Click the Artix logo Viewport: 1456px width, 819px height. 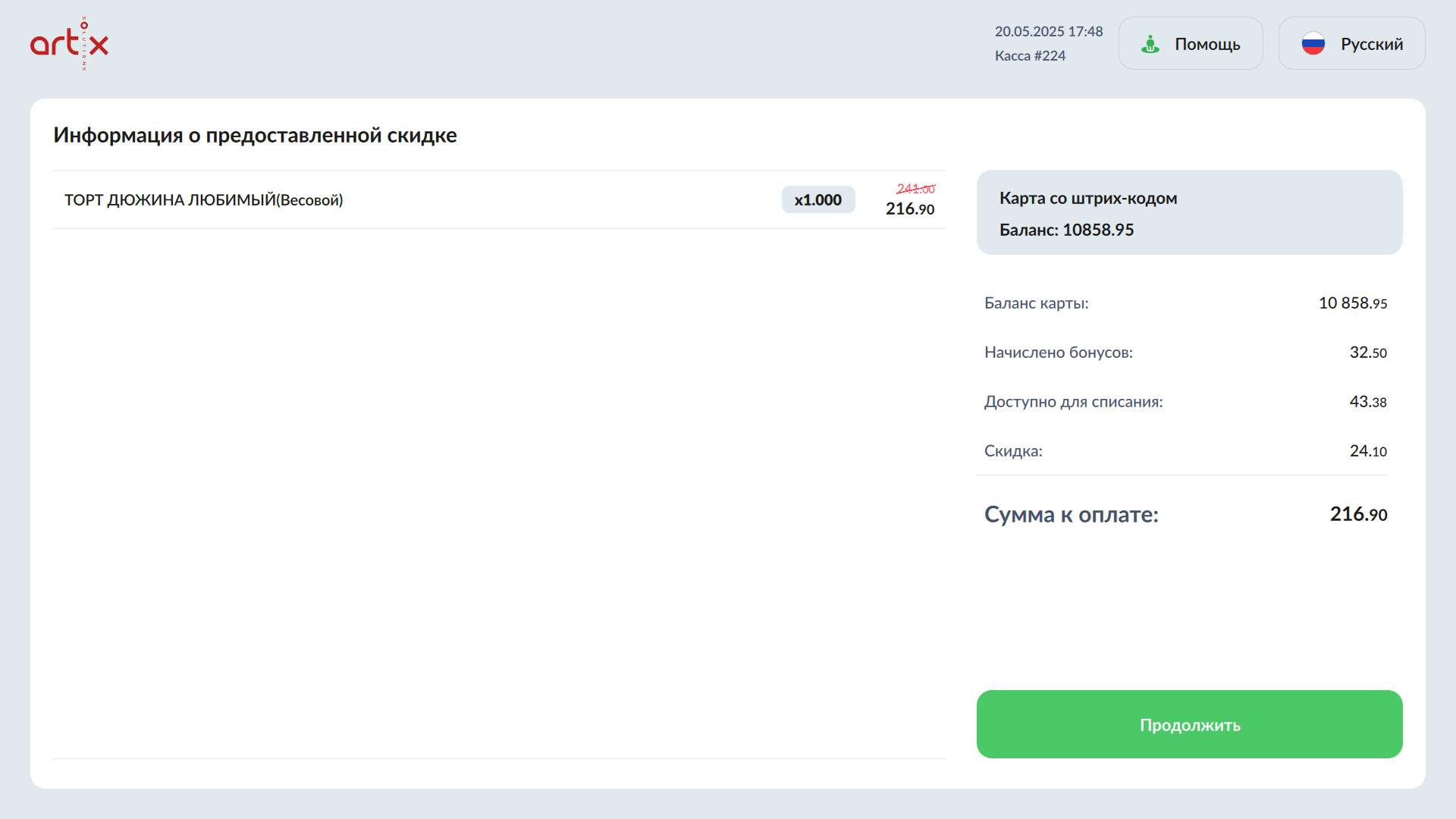click(69, 43)
